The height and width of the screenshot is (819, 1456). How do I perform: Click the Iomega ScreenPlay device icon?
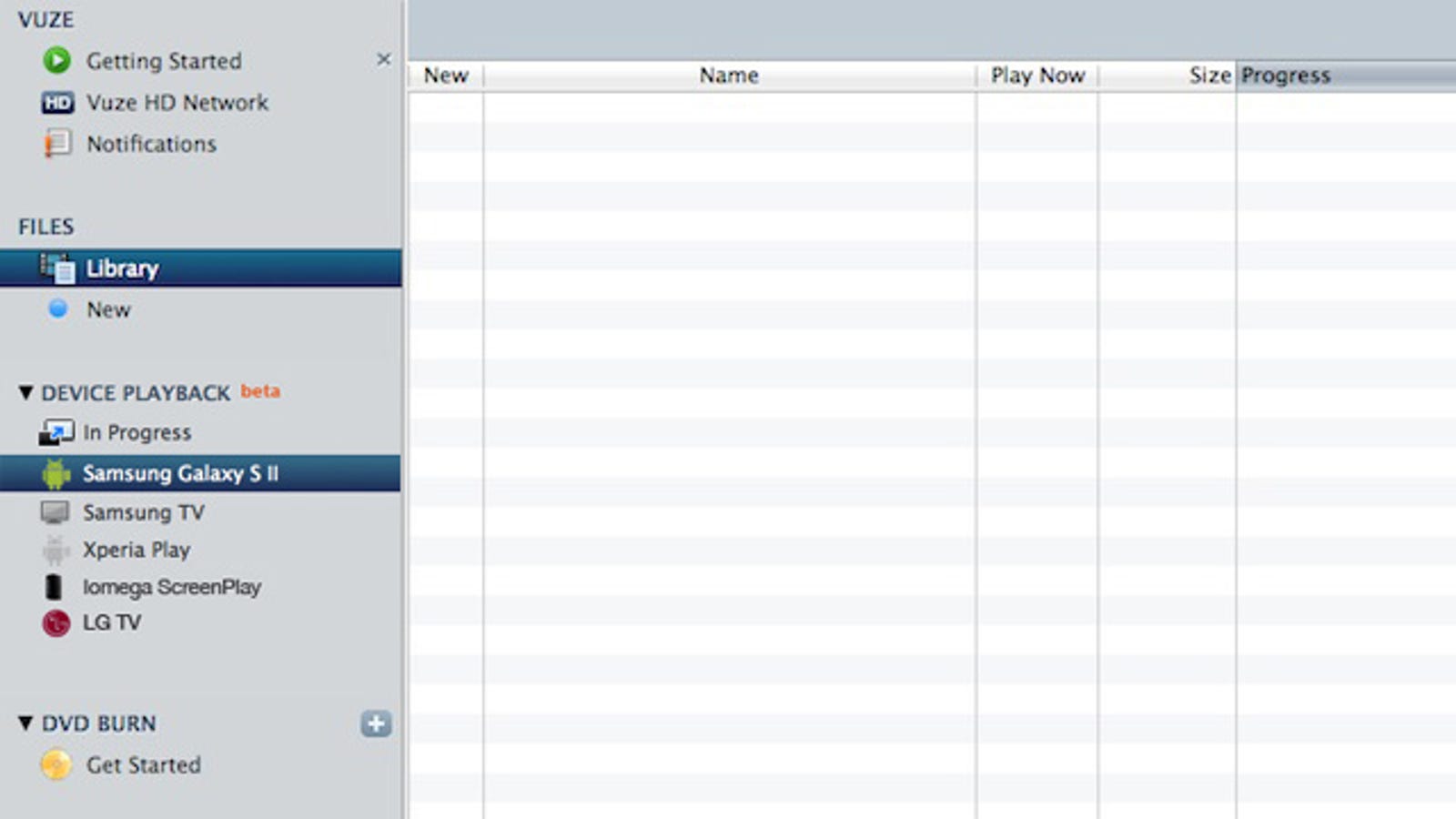[x=54, y=587]
